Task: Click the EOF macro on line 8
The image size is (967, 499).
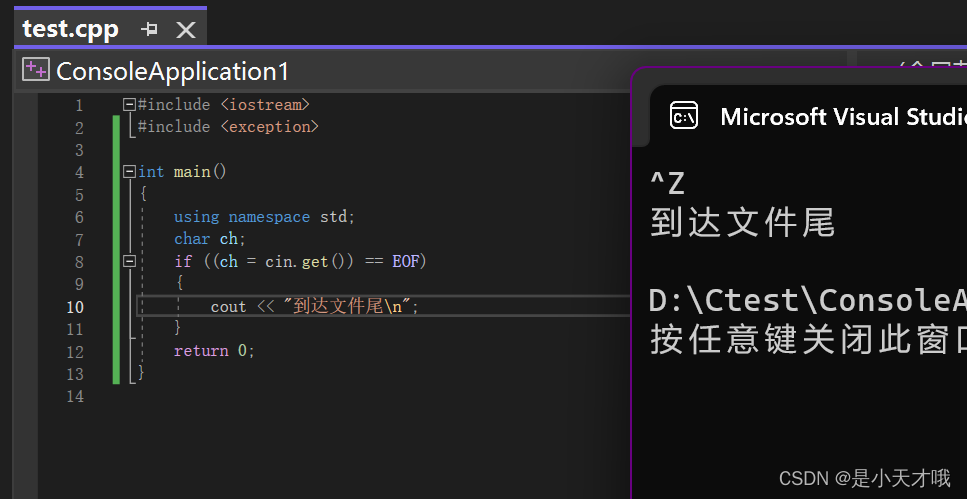Action: pos(406,262)
